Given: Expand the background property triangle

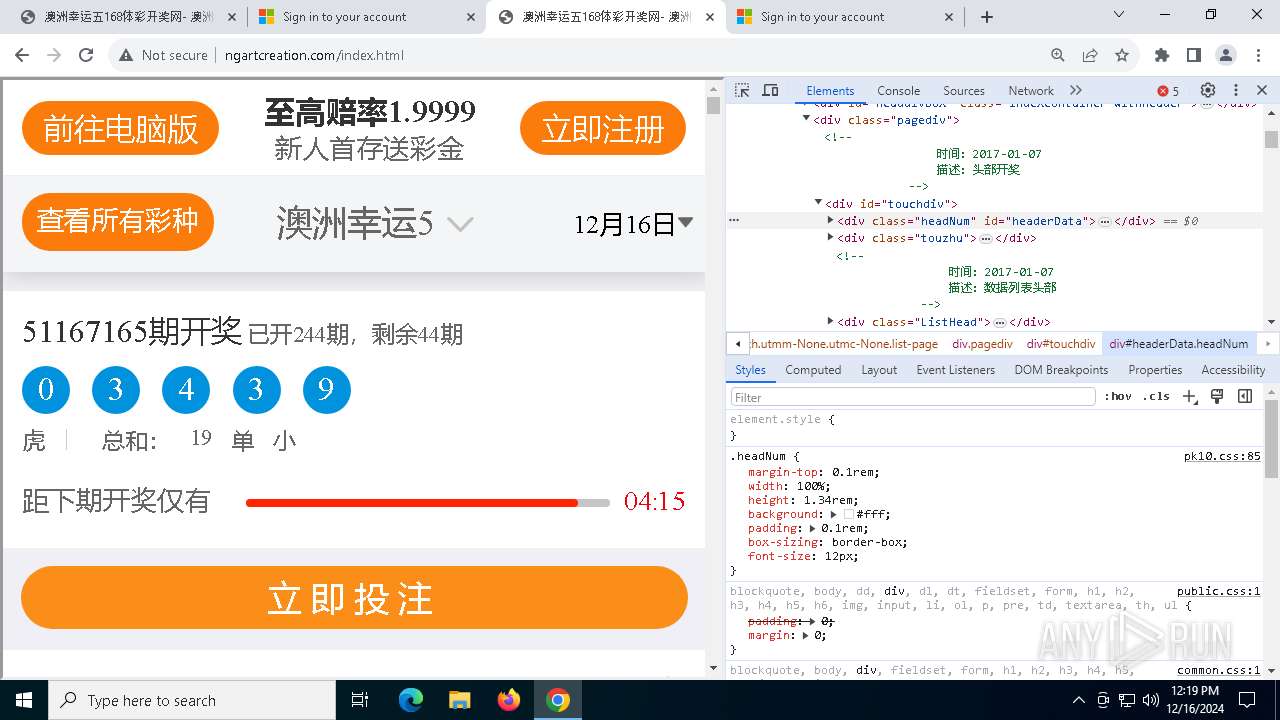Looking at the screenshot, I should pos(834,514).
